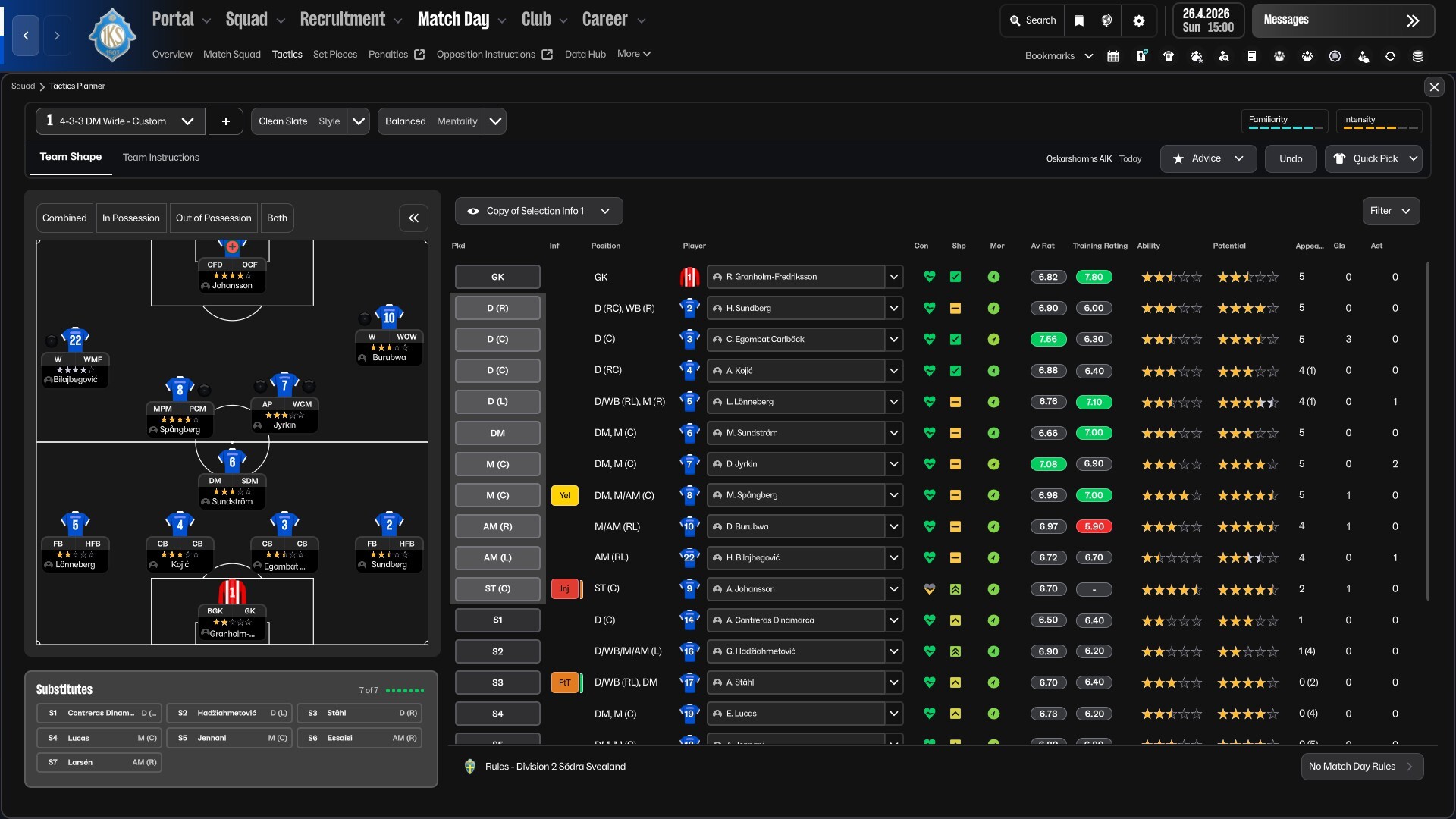Viewport: 1456px width, 819px height.
Task: Select the In Possession view toggle
Action: (130, 218)
